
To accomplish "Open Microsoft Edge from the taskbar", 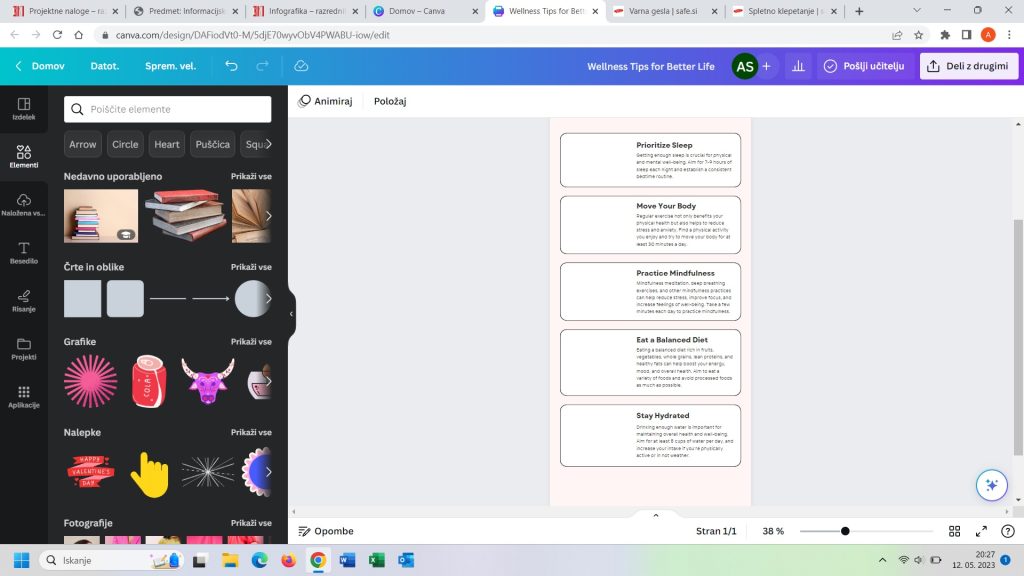I will (x=259, y=560).
